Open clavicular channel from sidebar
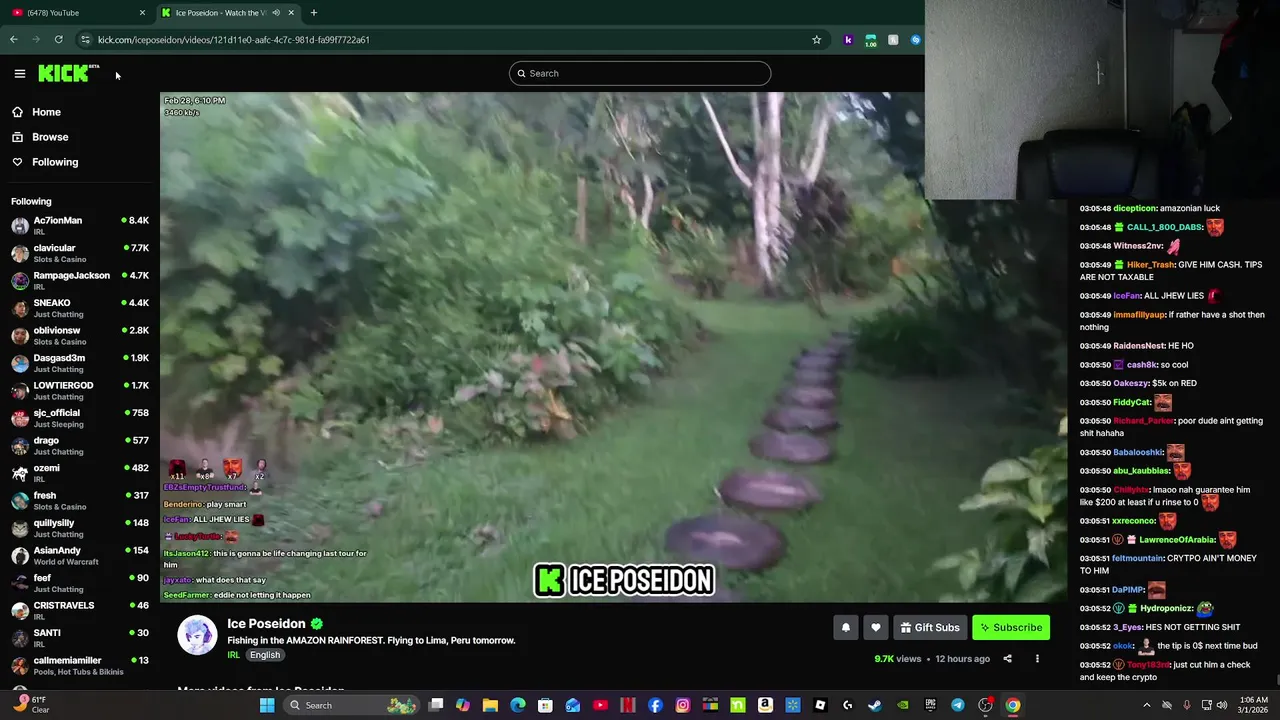This screenshot has width=1280, height=720. click(x=80, y=253)
